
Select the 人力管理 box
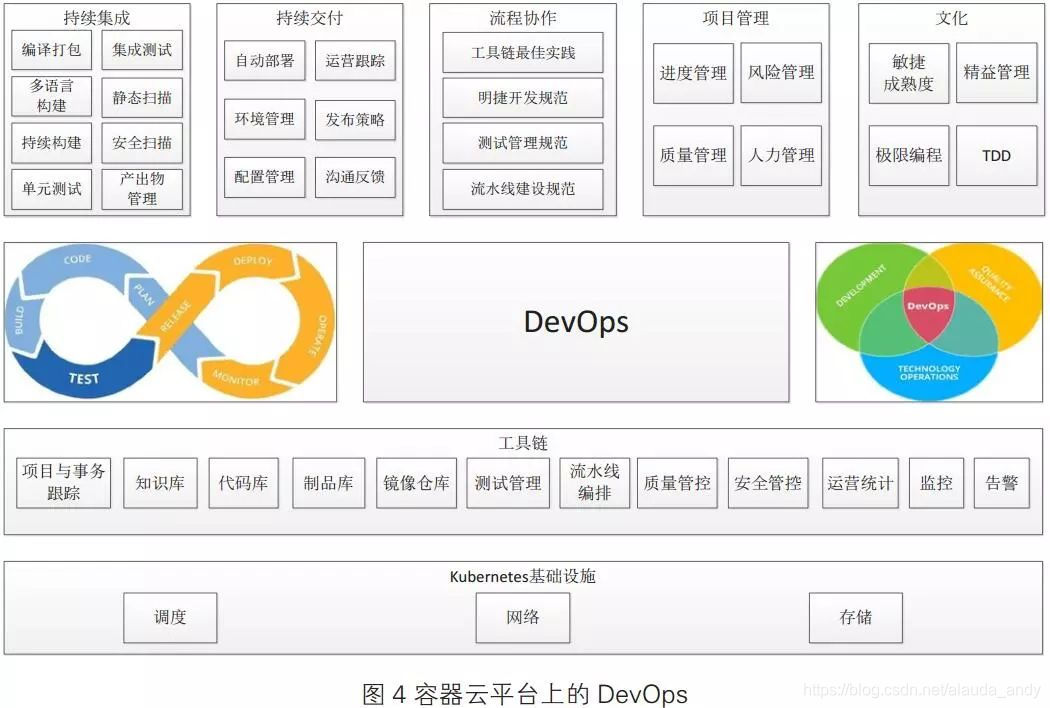pyautogui.click(x=781, y=155)
